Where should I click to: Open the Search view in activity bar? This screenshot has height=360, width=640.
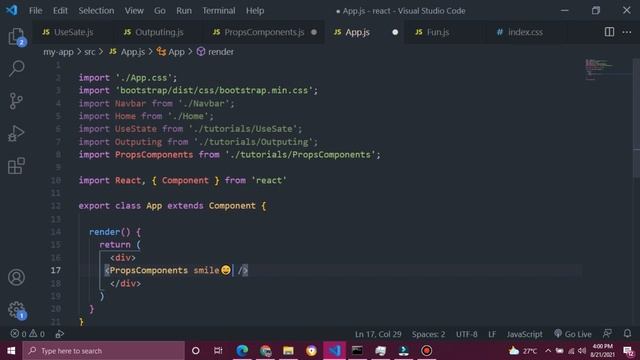pyautogui.click(x=16, y=68)
